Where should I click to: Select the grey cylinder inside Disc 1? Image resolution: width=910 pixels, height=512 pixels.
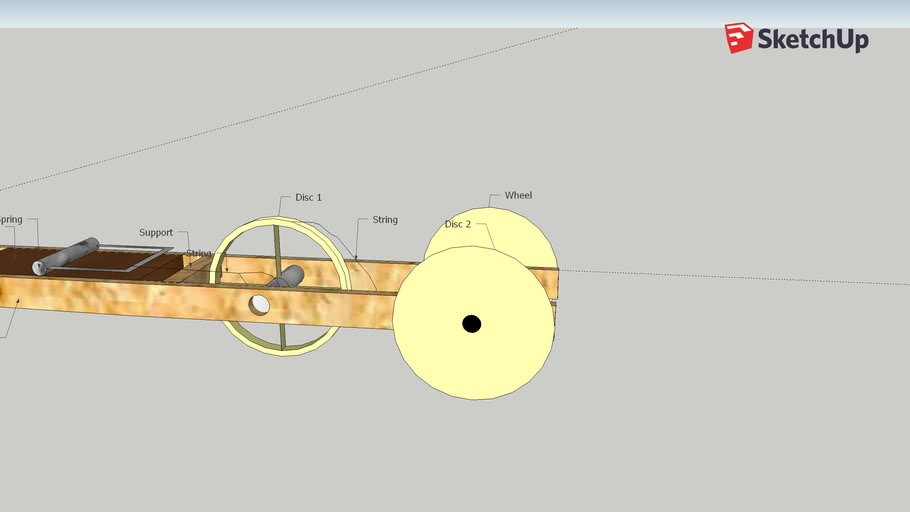pos(286,277)
